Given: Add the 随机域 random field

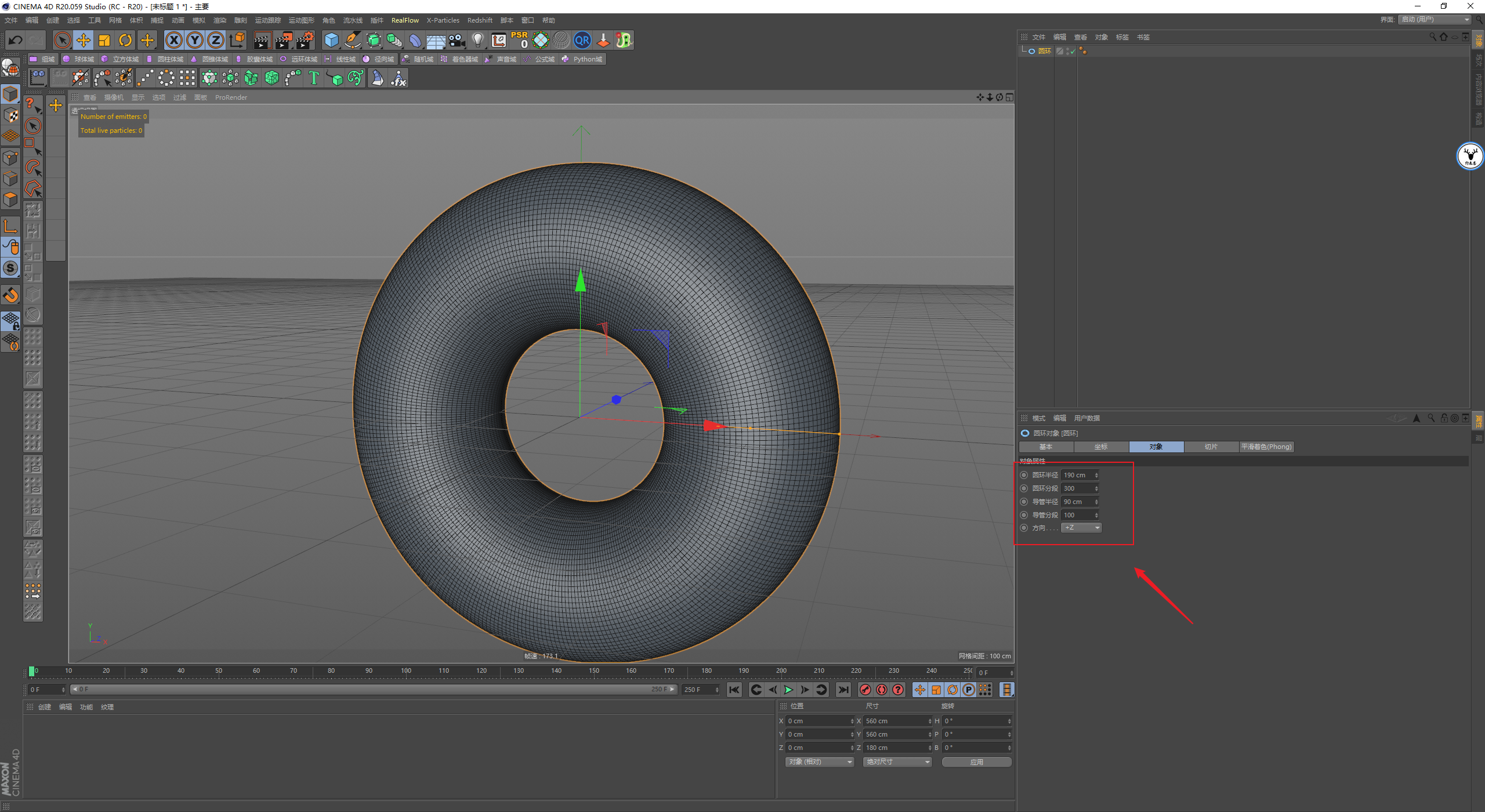Looking at the screenshot, I should 418,59.
